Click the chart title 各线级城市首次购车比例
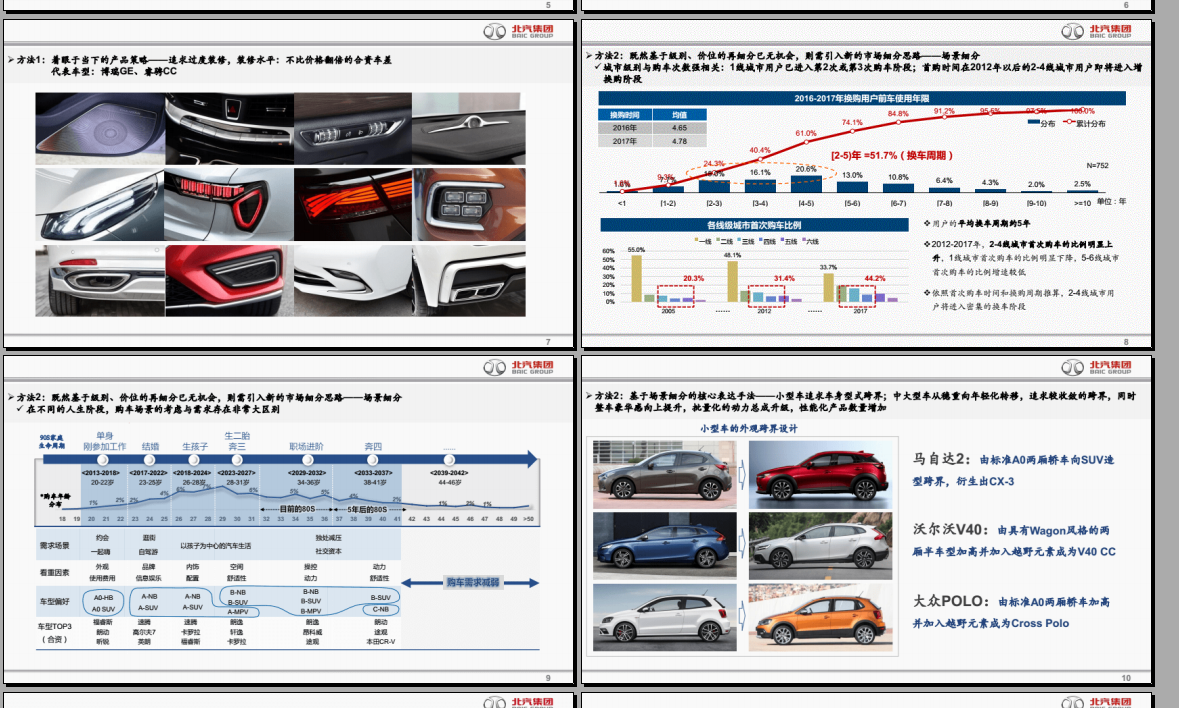The image size is (1179, 708). click(753, 225)
